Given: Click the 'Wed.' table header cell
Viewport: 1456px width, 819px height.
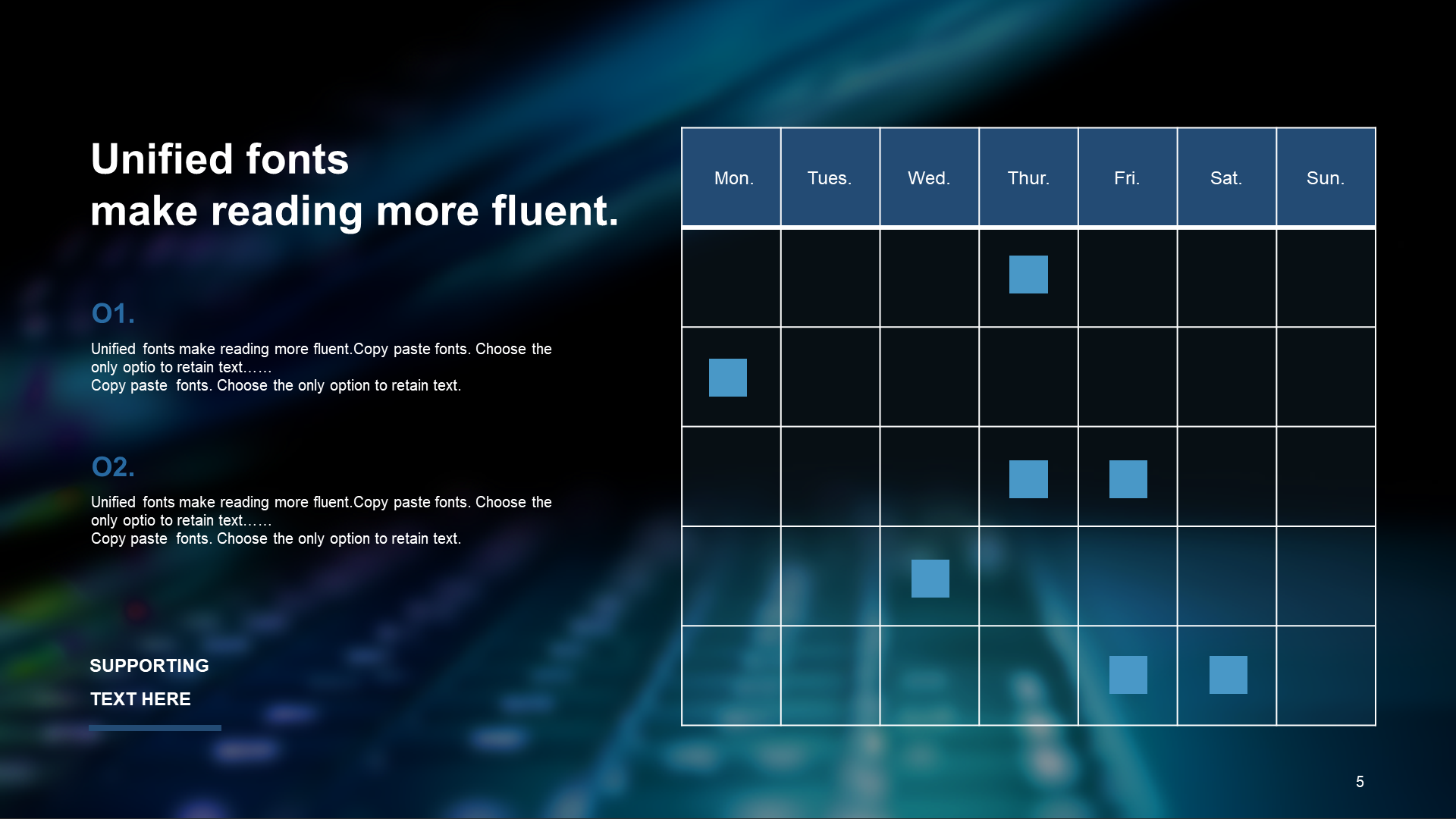Looking at the screenshot, I should coord(930,177).
